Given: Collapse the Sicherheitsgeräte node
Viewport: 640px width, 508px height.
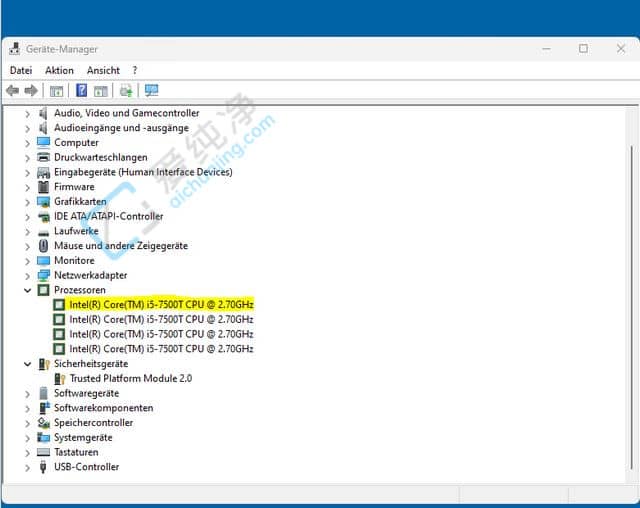Looking at the screenshot, I should pyautogui.click(x=28, y=364).
